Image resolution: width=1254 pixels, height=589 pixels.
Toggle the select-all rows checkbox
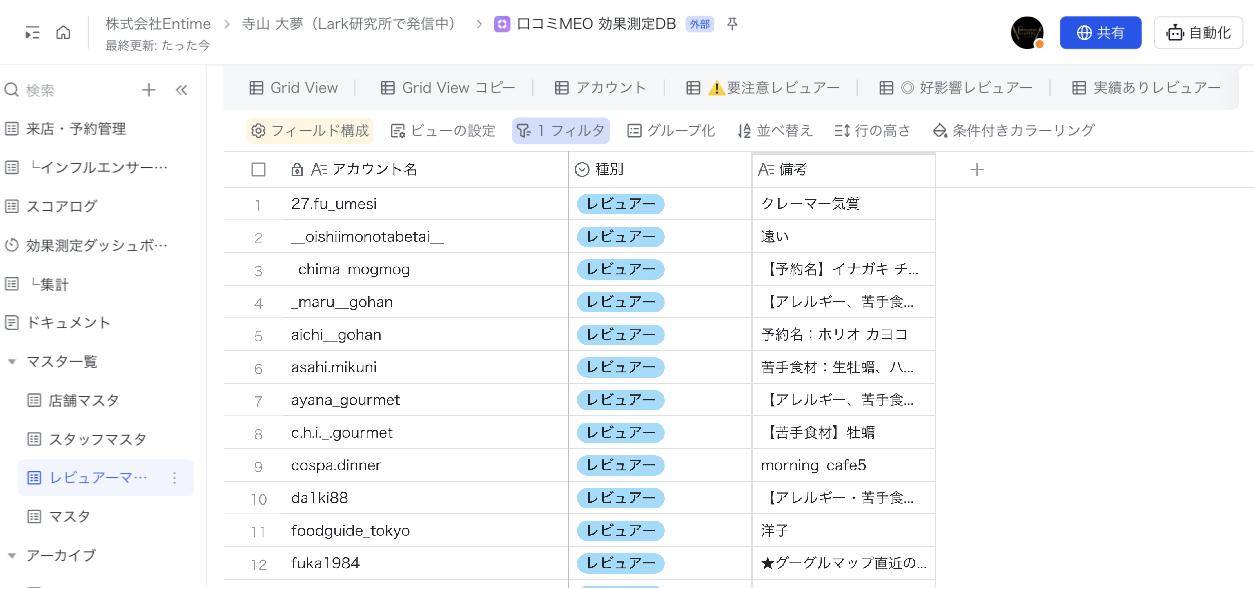(258, 170)
